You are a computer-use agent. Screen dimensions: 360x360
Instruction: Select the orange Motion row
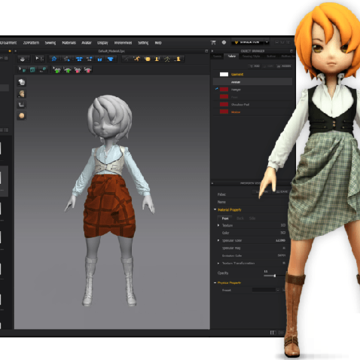pos(252,112)
